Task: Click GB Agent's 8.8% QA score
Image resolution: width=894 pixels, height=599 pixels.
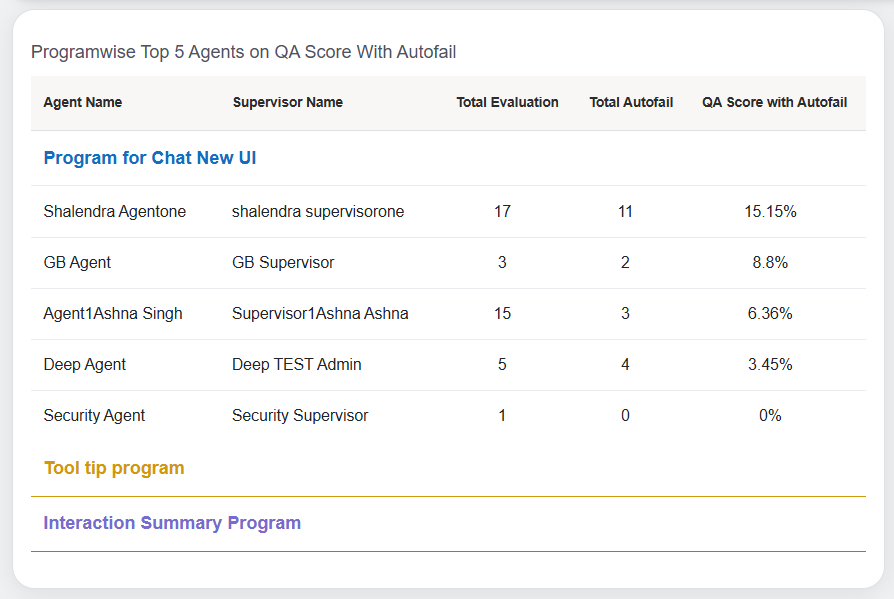Action: [770, 263]
